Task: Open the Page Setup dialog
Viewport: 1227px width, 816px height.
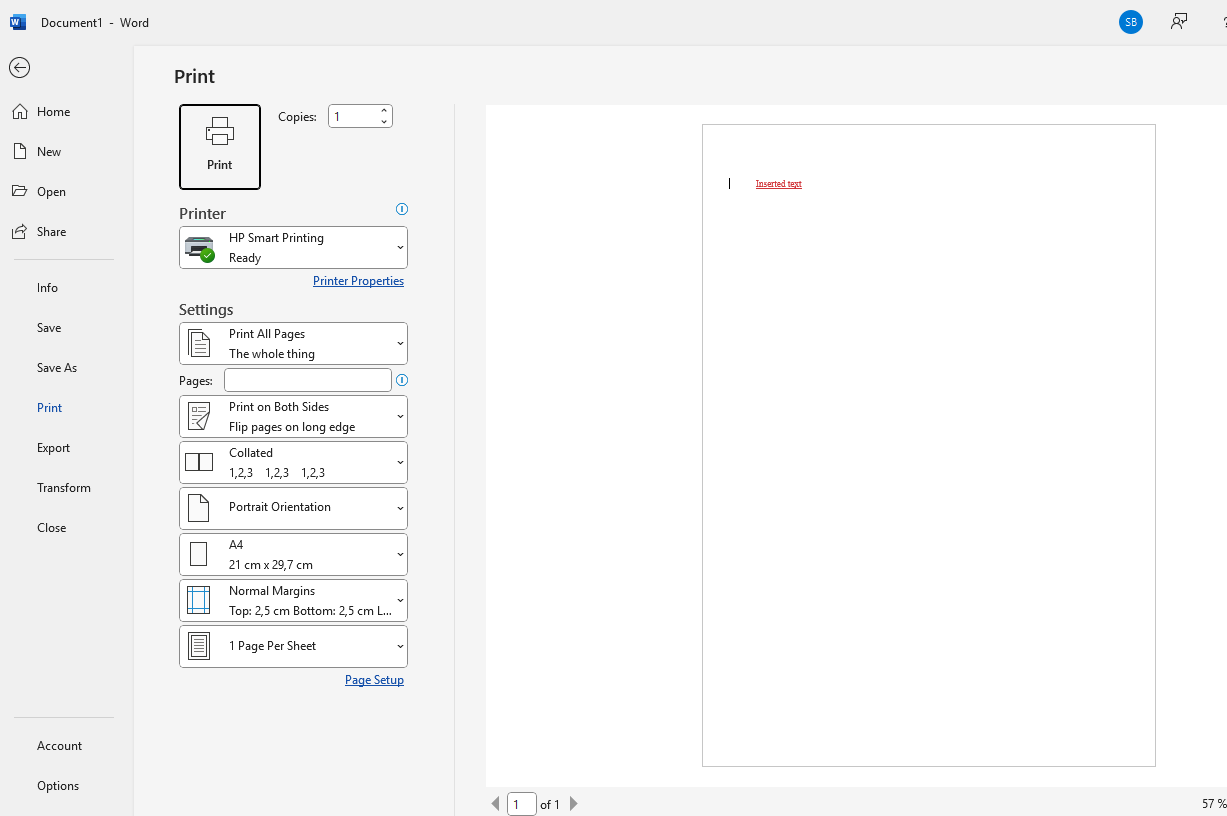Action: (374, 679)
